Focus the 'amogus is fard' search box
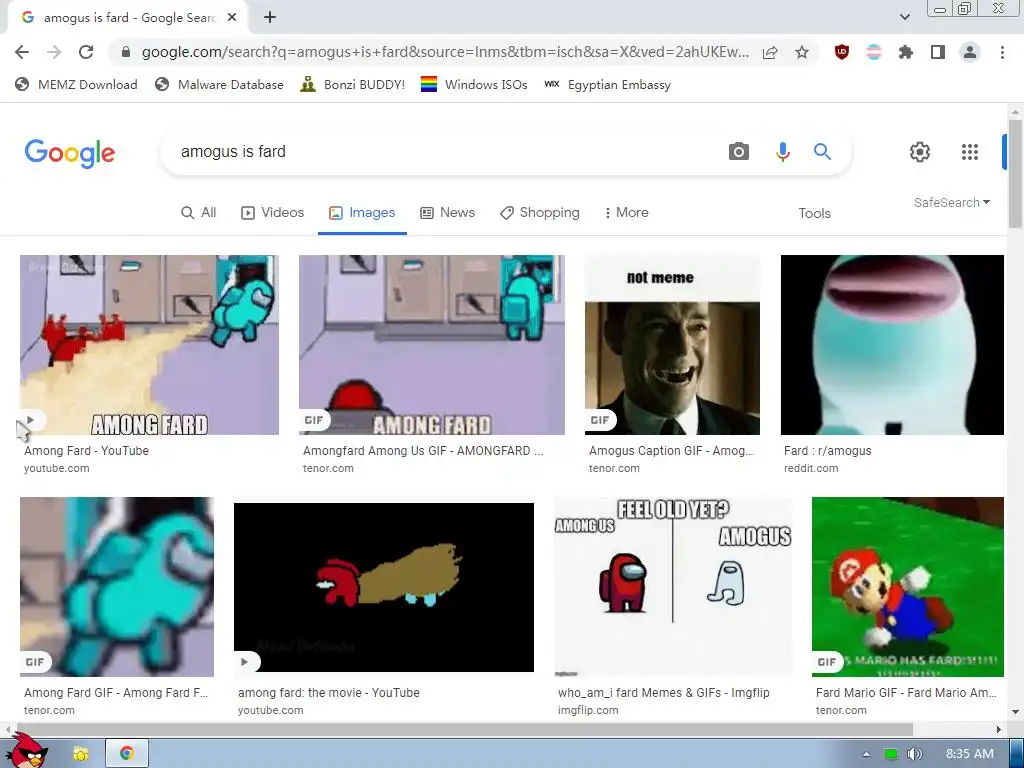This screenshot has width=1024, height=768. (x=444, y=152)
